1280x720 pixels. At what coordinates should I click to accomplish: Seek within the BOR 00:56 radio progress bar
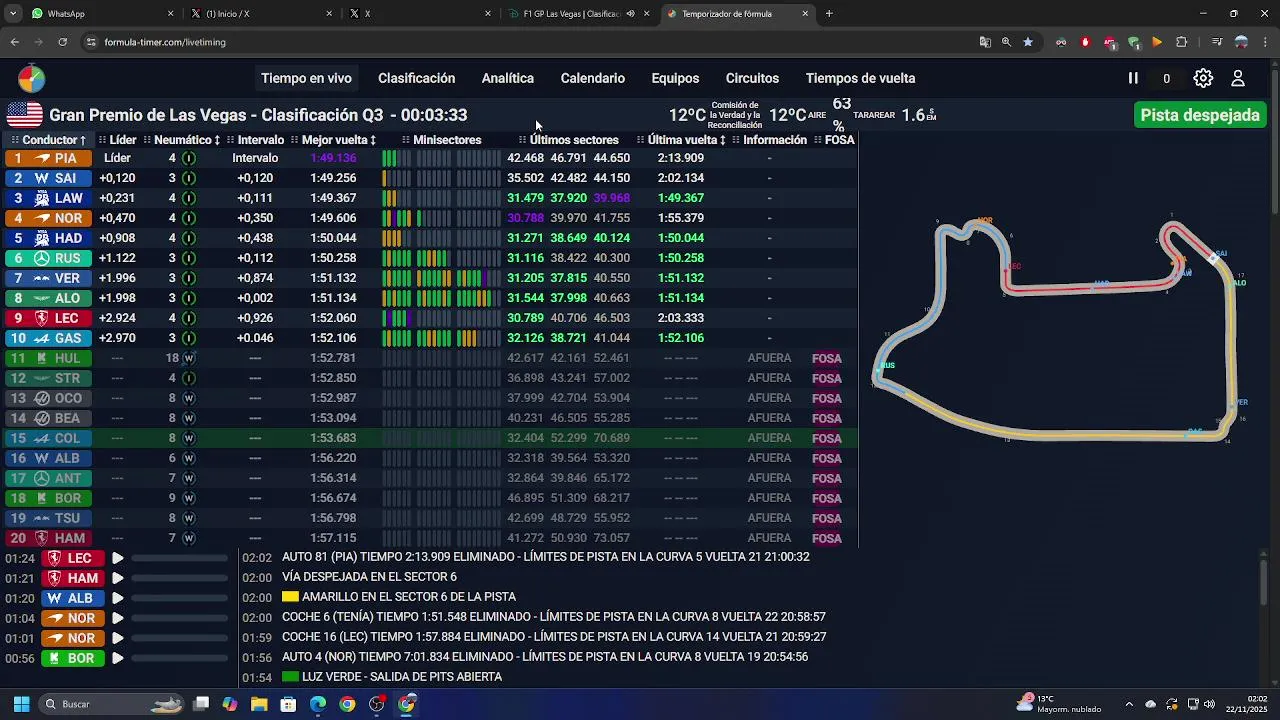[180, 658]
